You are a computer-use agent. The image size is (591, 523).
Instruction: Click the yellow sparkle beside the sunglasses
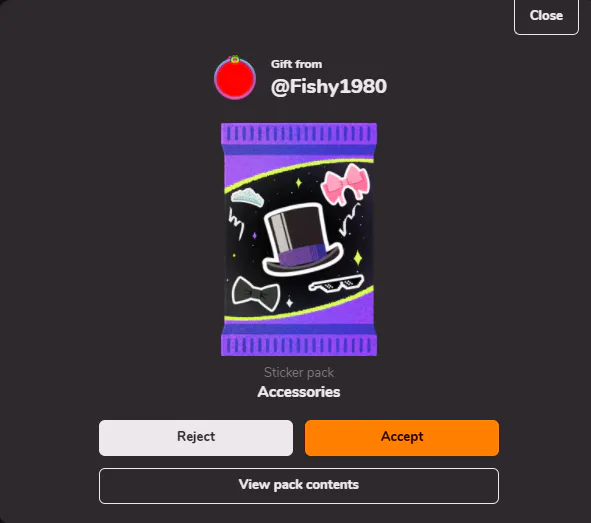pyautogui.click(x=358, y=258)
